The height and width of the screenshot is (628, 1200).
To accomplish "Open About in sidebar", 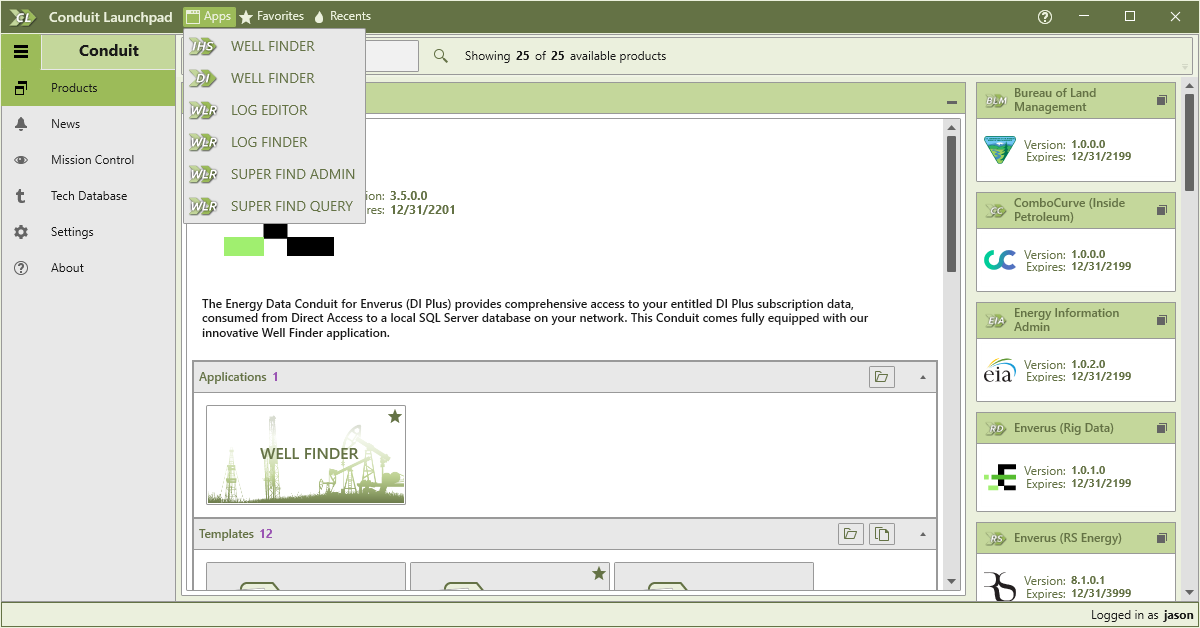I will click(x=88, y=268).
